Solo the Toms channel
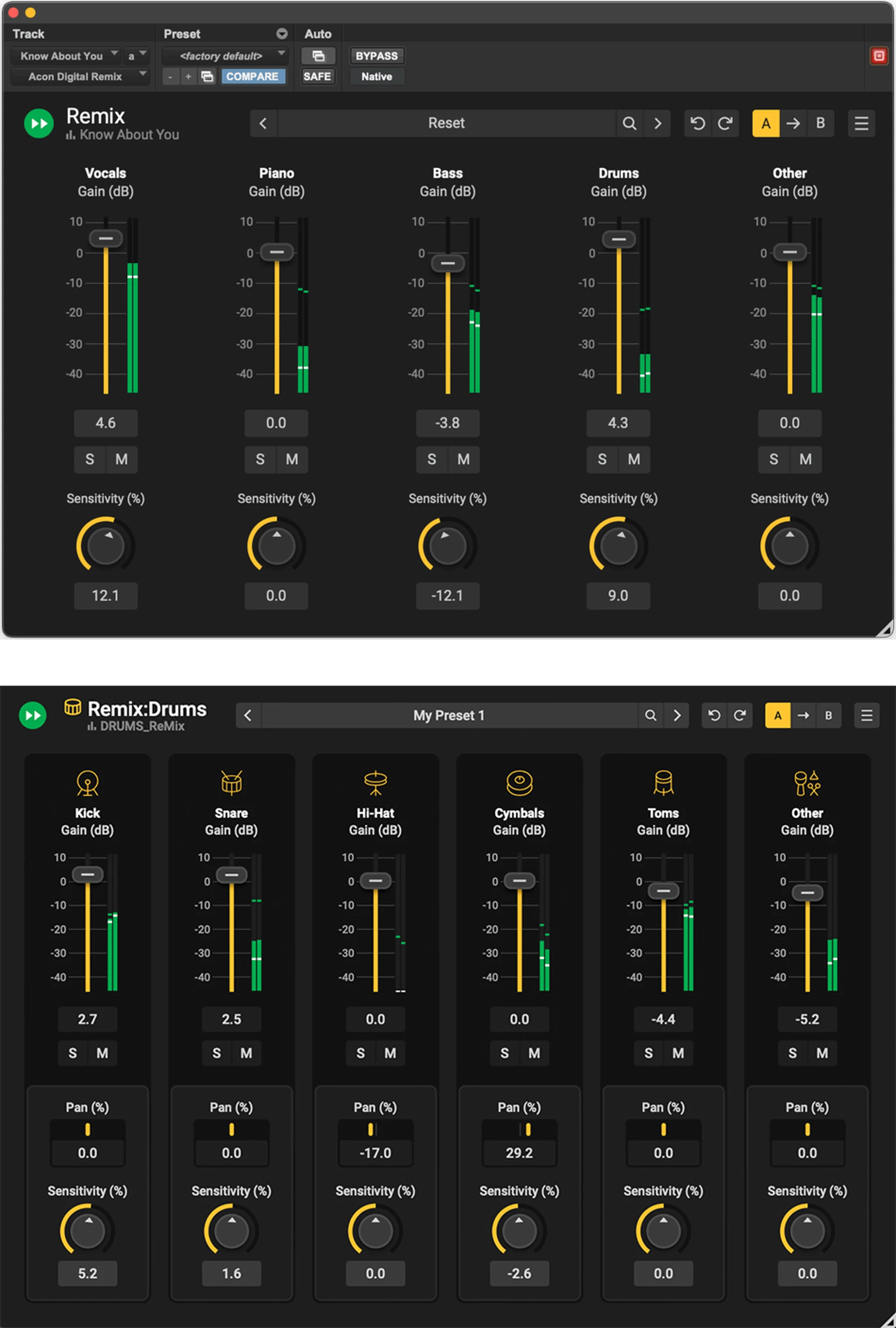 click(x=649, y=1053)
